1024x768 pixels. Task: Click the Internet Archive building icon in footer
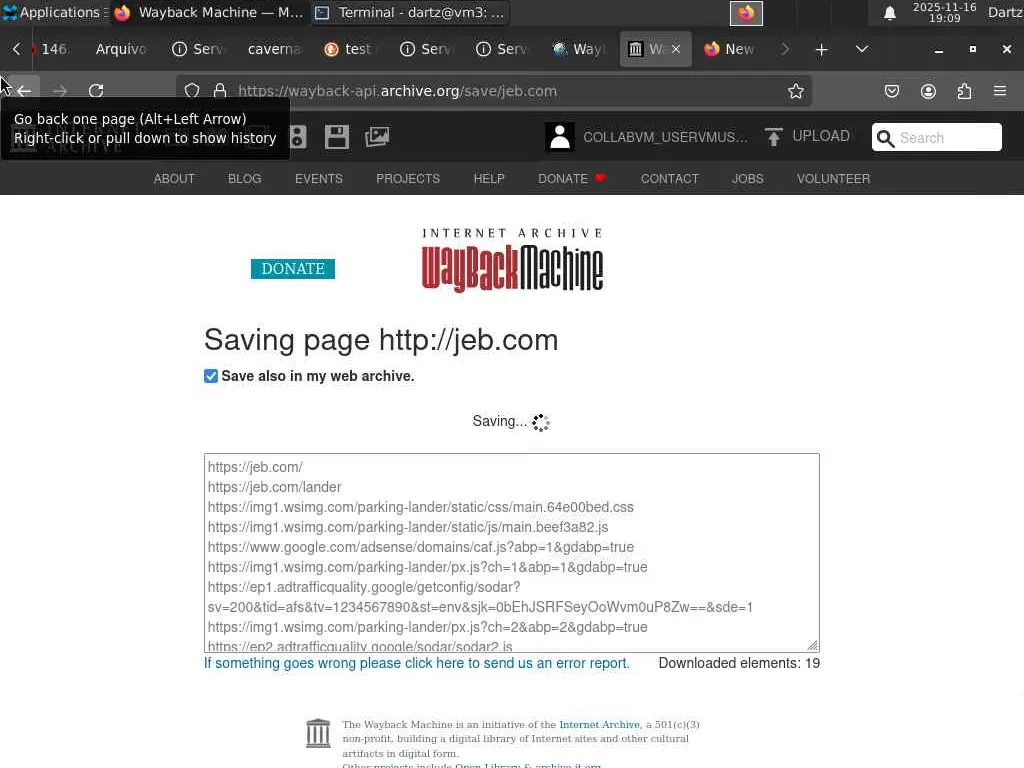click(318, 733)
